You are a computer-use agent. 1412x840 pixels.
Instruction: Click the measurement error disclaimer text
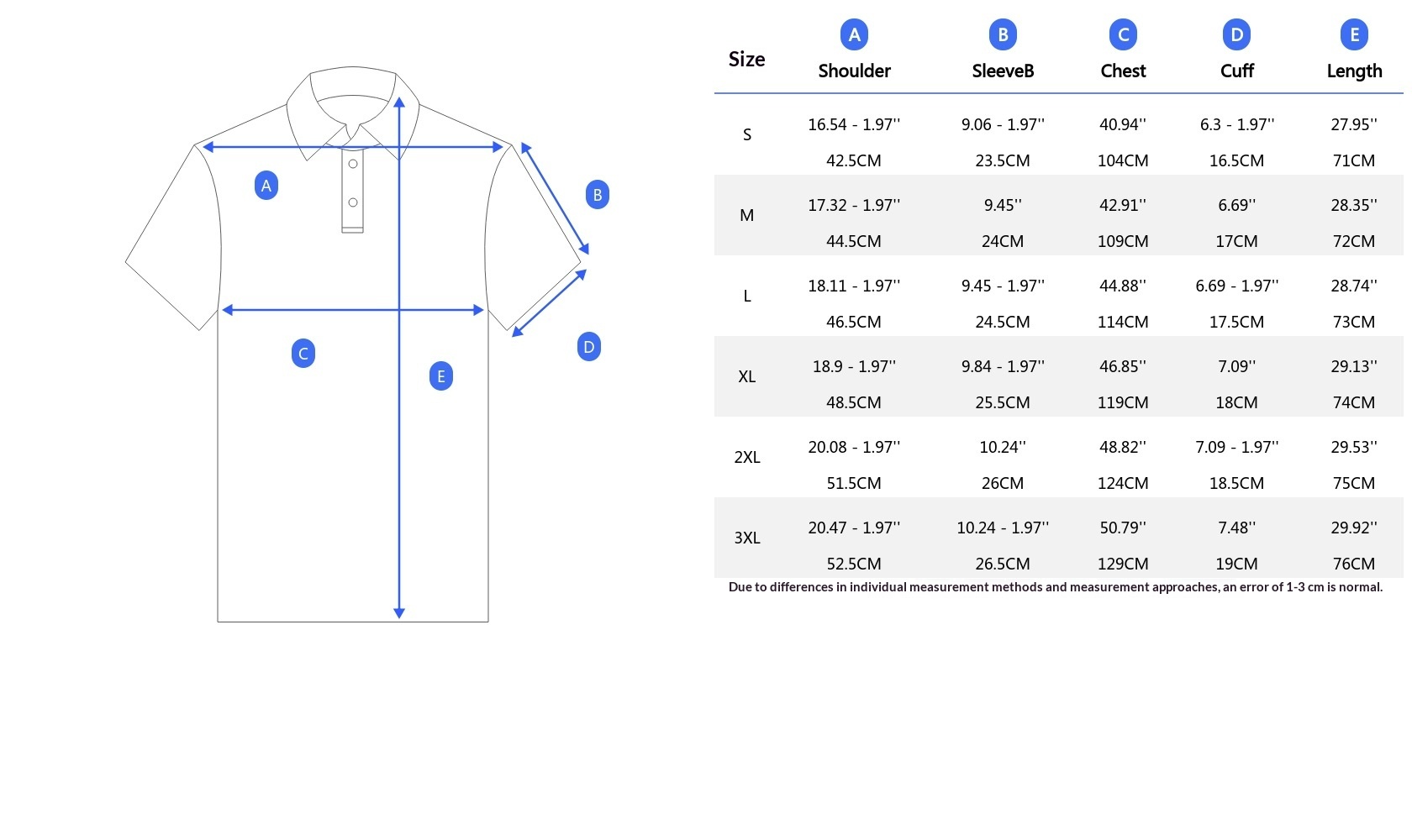point(1056,587)
